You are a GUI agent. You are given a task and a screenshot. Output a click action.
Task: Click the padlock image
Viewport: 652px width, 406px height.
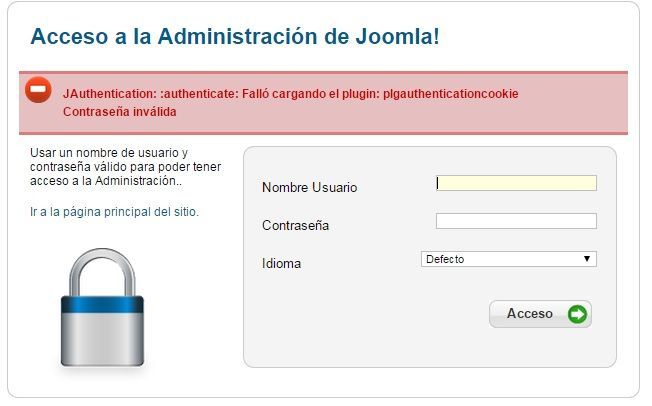(102, 307)
